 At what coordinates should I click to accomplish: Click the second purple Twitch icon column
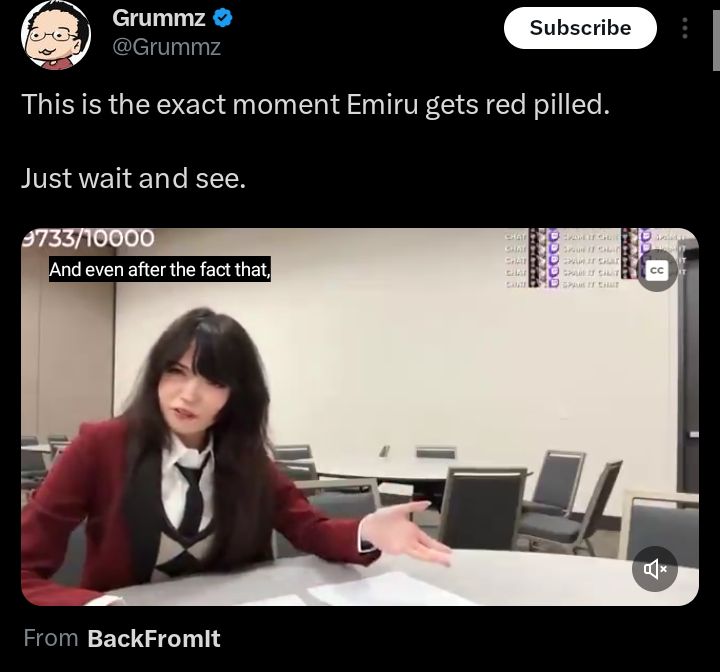pos(646,253)
